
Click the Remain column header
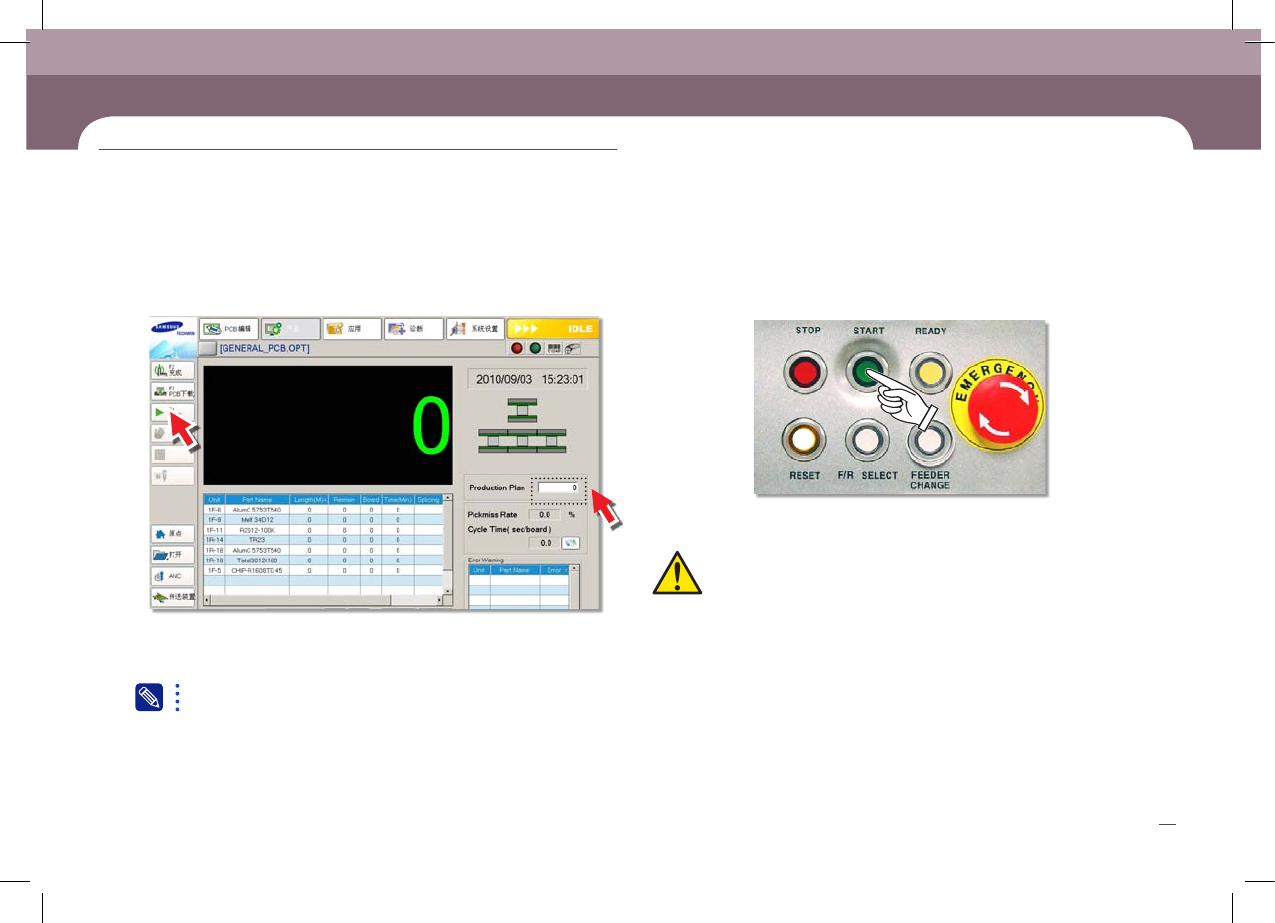pos(345,498)
